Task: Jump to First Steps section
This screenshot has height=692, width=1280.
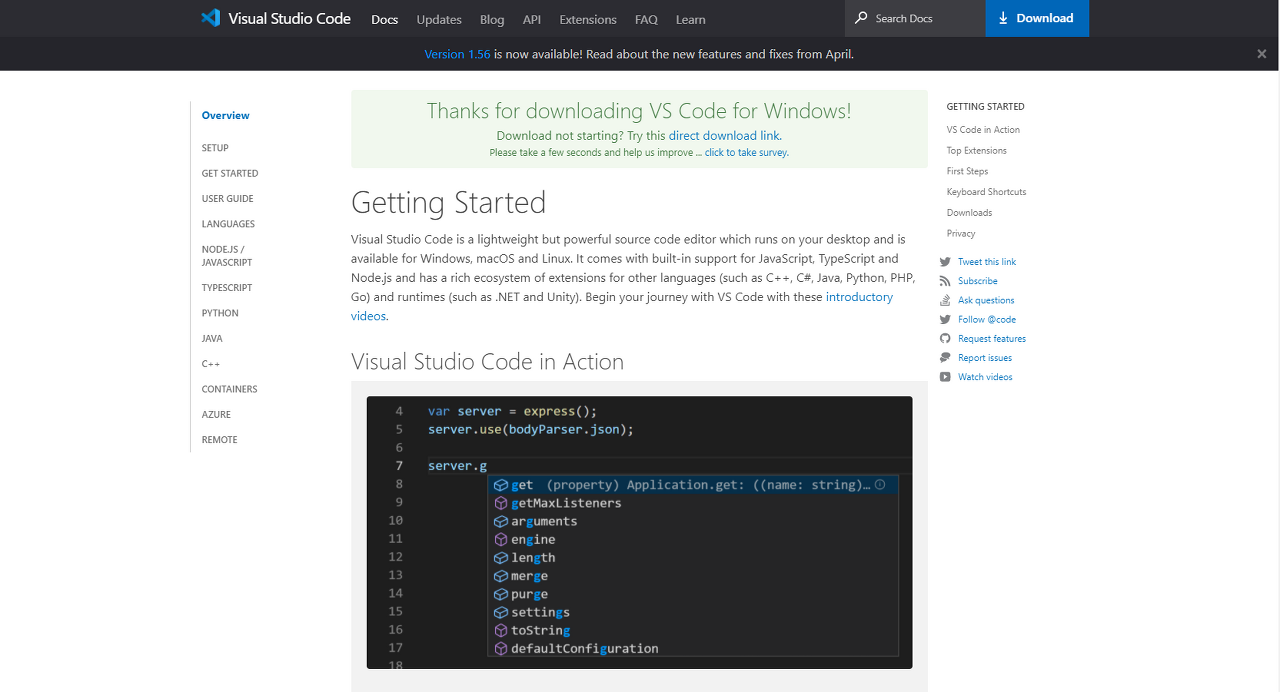Action: coord(967,171)
